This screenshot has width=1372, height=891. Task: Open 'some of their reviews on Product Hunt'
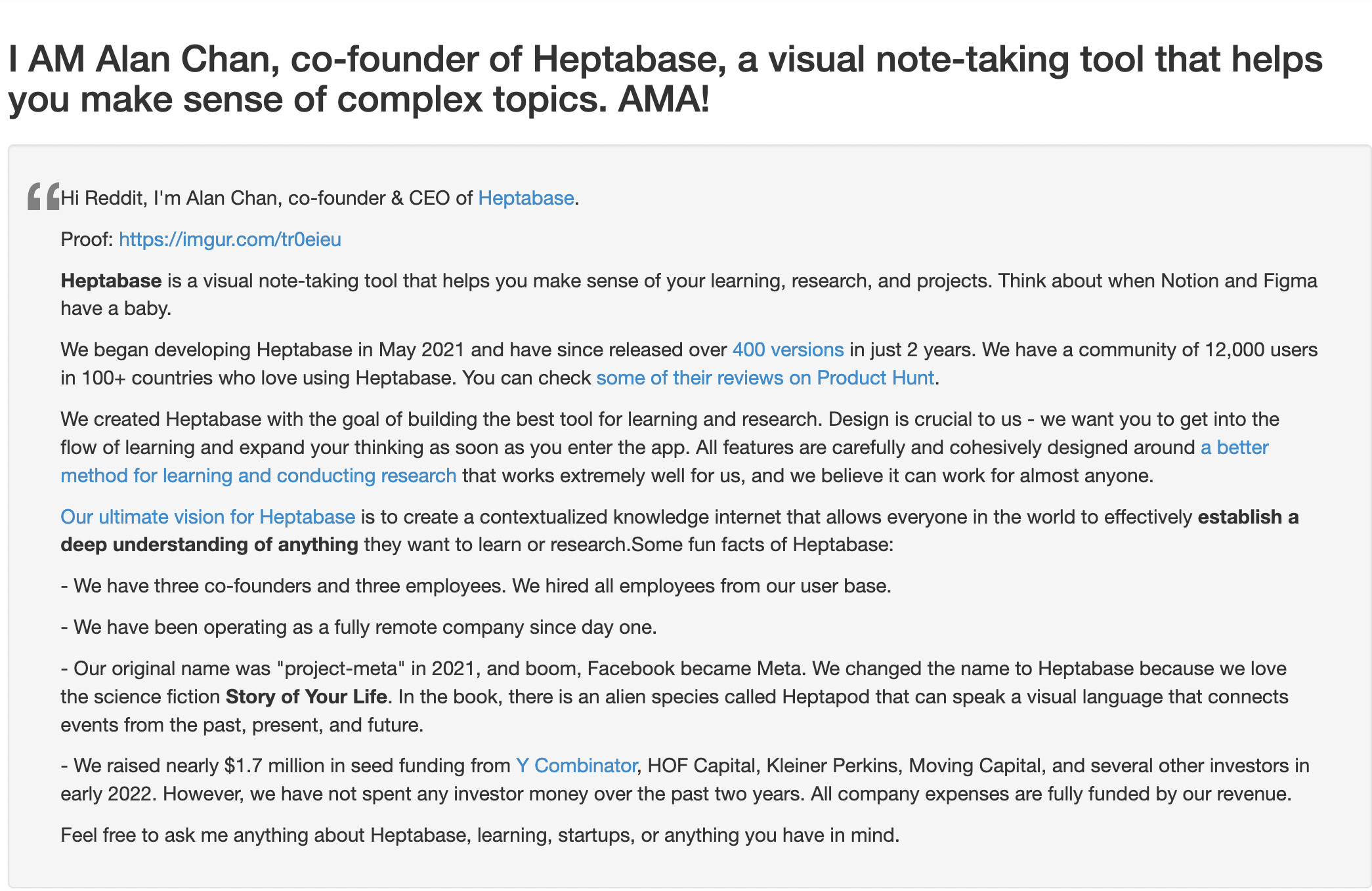(765, 378)
